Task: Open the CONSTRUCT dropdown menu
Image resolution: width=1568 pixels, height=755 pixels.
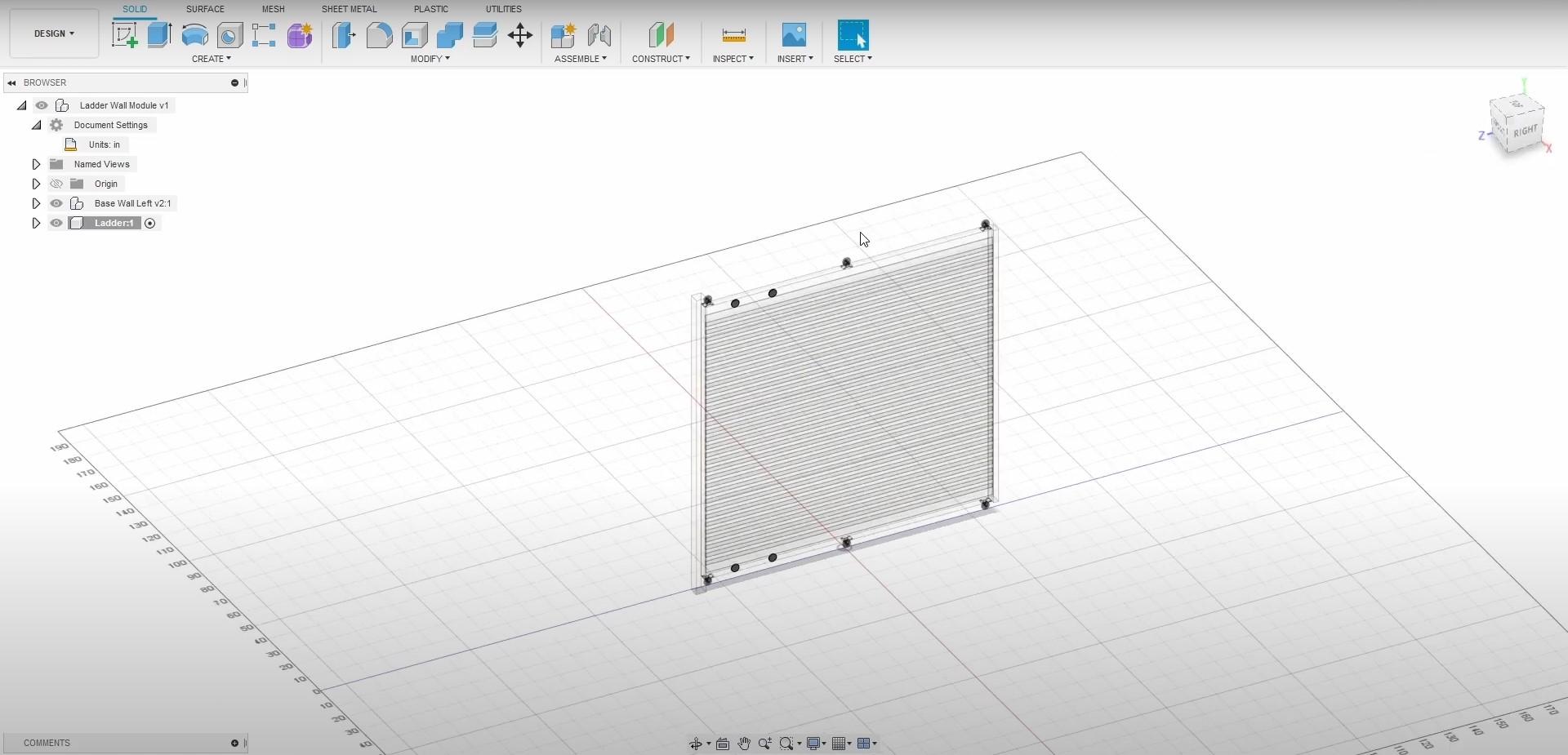Action: [661, 59]
